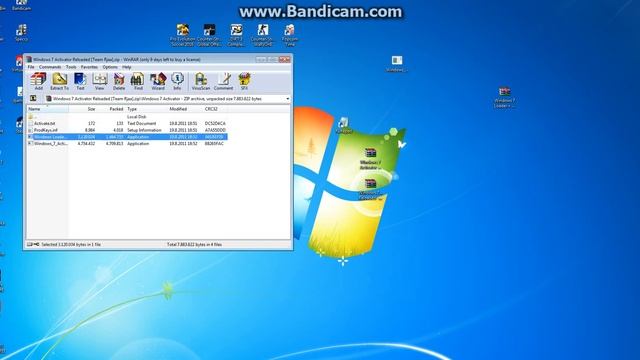
Task: Open the Tools menu
Action: [x=71, y=67]
